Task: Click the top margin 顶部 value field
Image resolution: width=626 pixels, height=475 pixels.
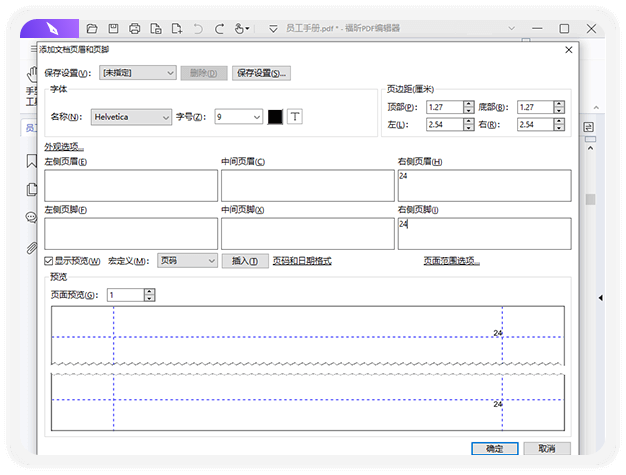Action: (445, 107)
